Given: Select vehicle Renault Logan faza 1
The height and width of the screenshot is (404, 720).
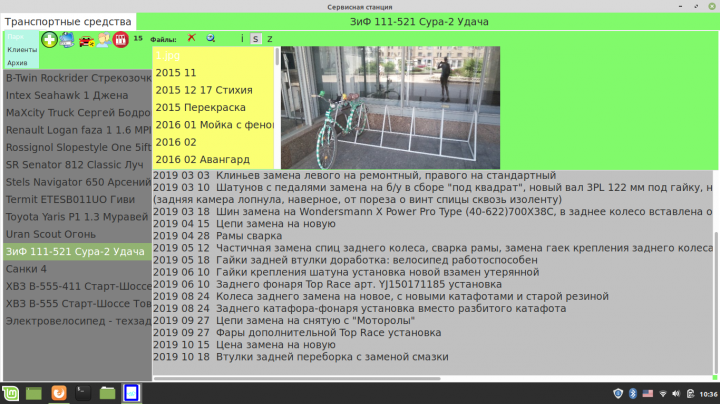Looking at the screenshot, I should (x=78, y=130).
